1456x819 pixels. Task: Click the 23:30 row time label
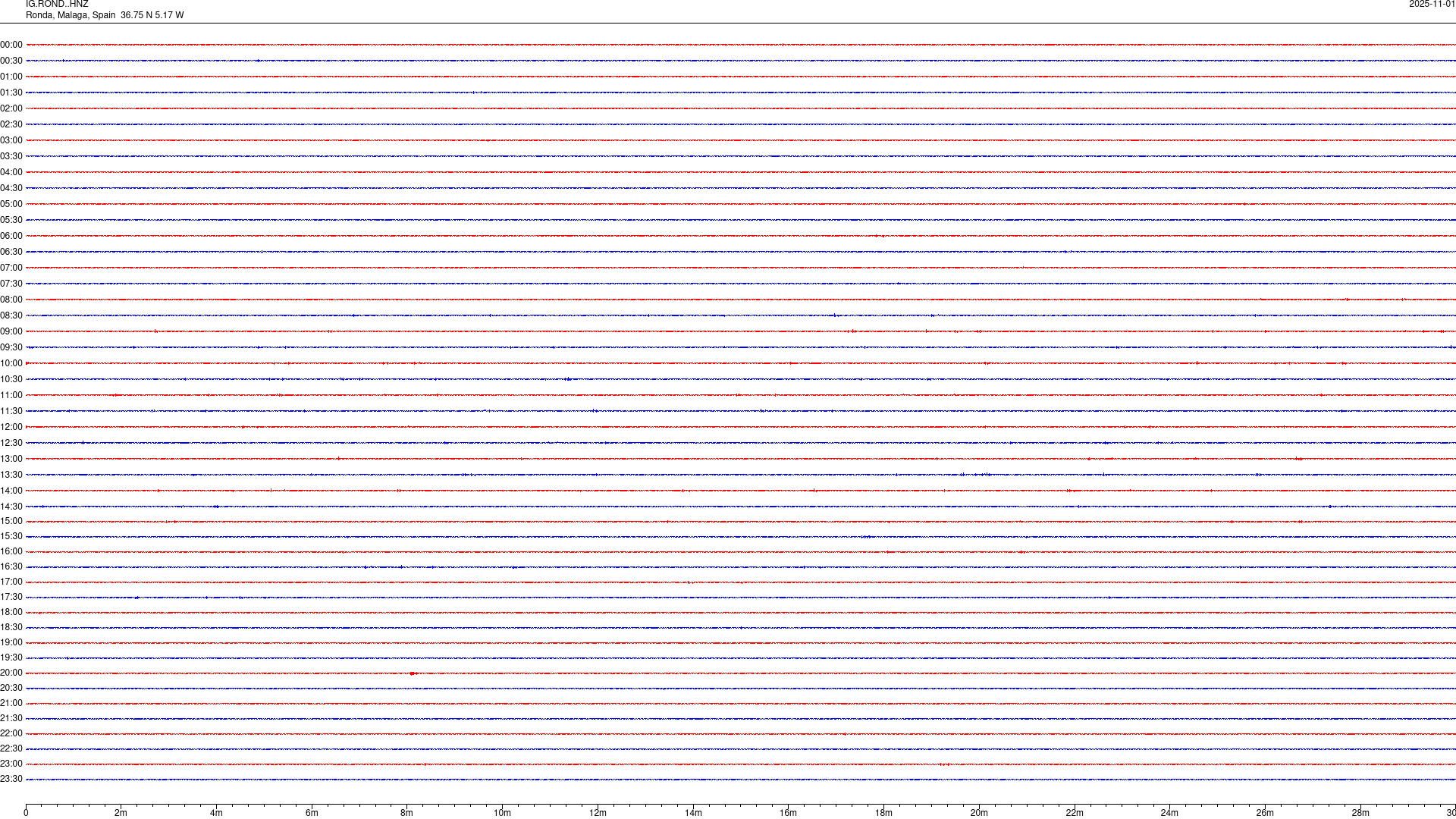pyautogui.click(x=11, y=779)
